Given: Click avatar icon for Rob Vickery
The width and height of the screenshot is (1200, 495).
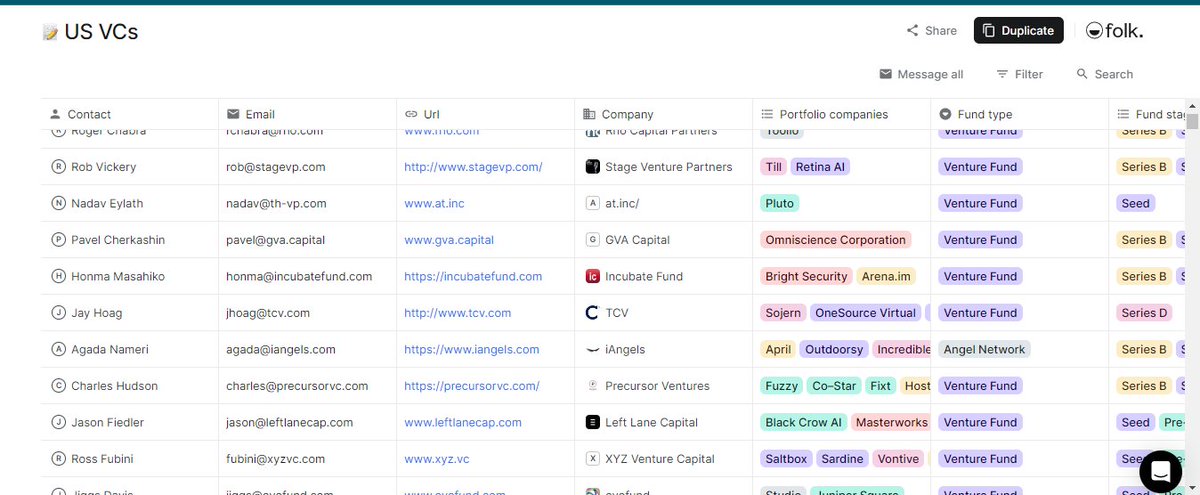Looking at the screenshot, I should coord(57,167).
